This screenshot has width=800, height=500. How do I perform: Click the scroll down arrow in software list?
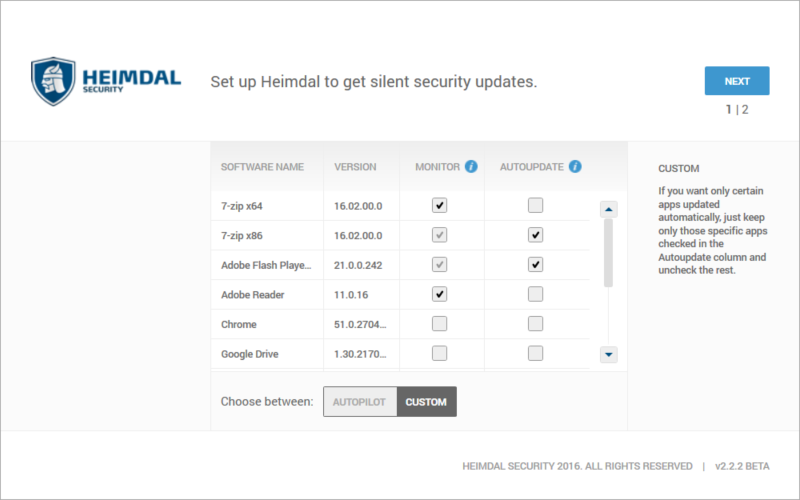[x=608, y=354]
